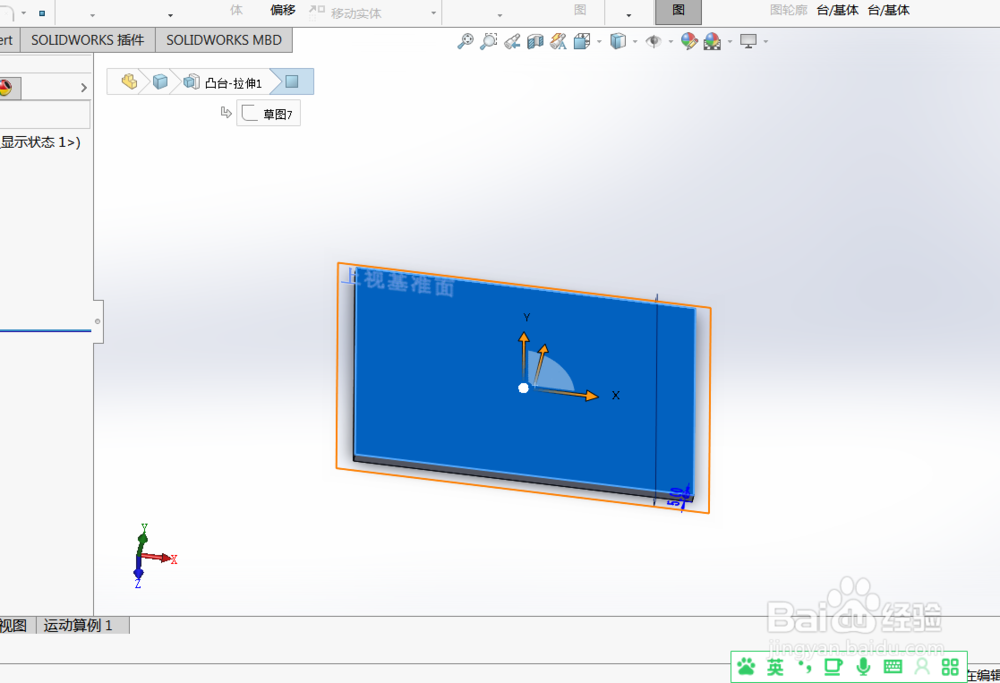Click the View Settings monitor icon
The height and width of the screenshot is (683, 1000).
(x=748, y=41)
